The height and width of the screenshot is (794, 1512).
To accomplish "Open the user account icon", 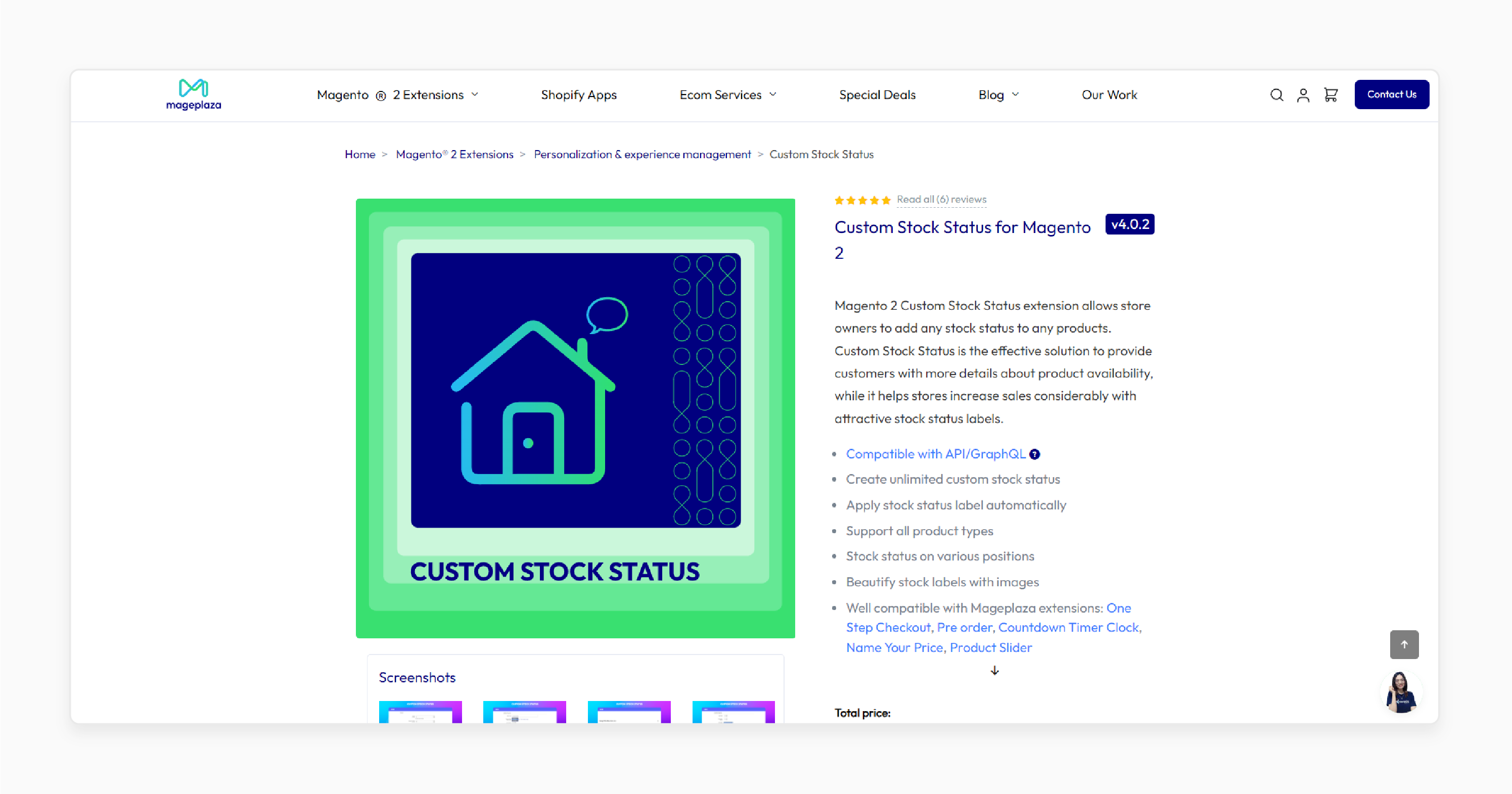I will pos(1303,95).
